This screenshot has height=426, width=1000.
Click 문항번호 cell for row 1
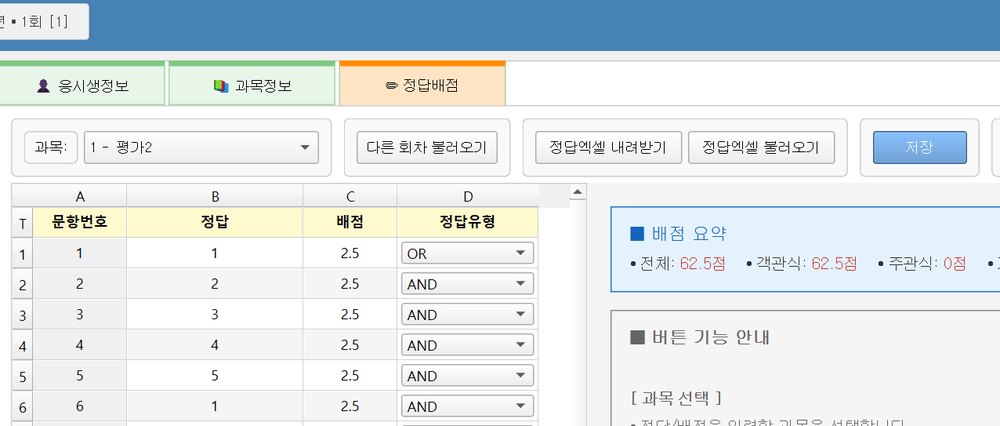(x=80, y=253)
